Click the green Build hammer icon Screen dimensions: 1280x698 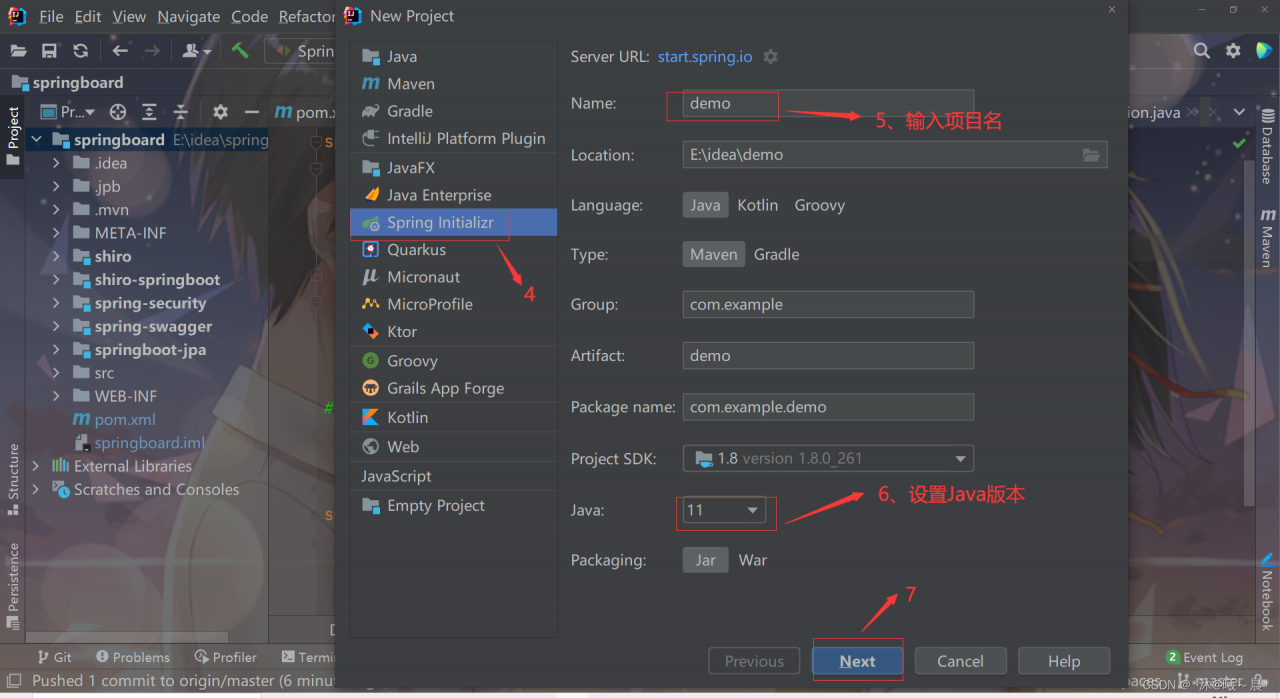point(240,50)
